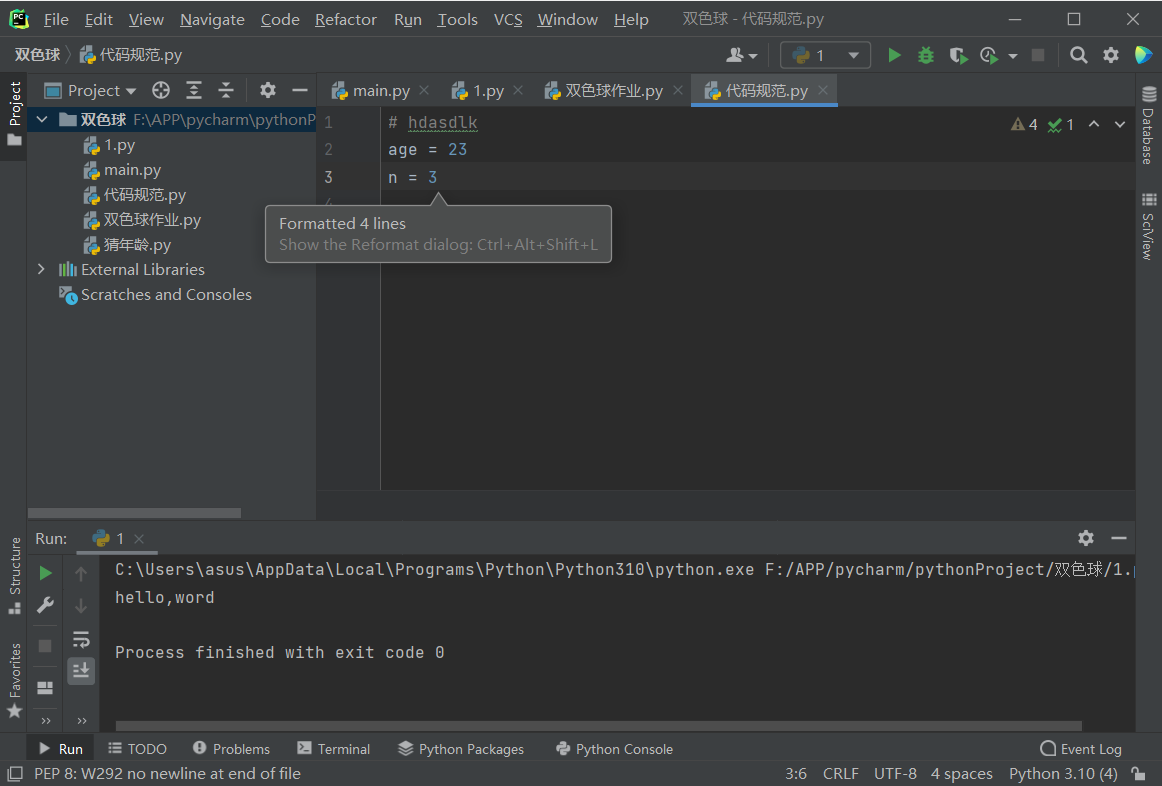Toggle the Favorites side tab
Viewport: 1162px width, 786px height.
point(14,680)
